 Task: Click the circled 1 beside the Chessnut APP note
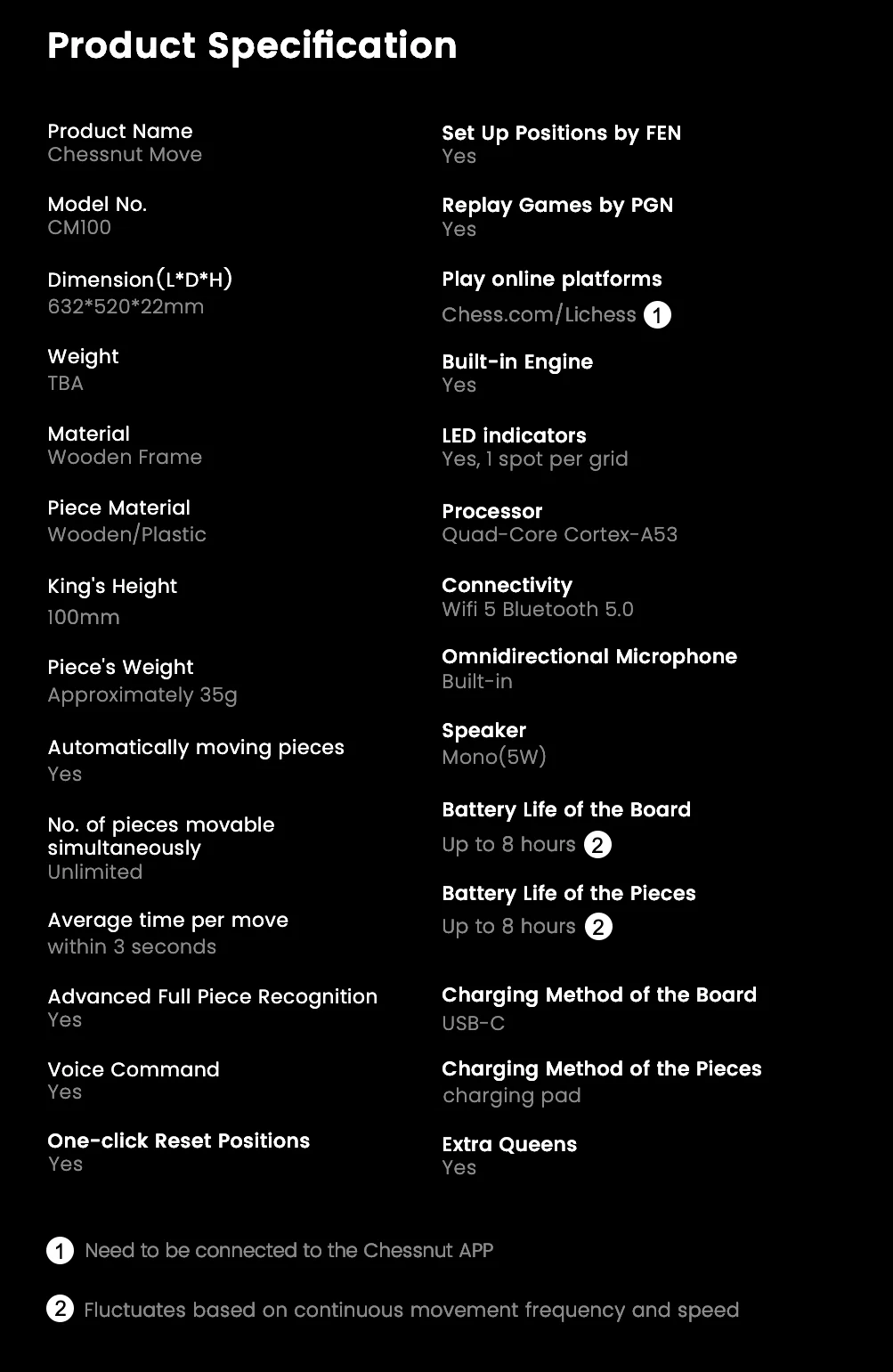pyautogui.click(x=60, y=1251)
